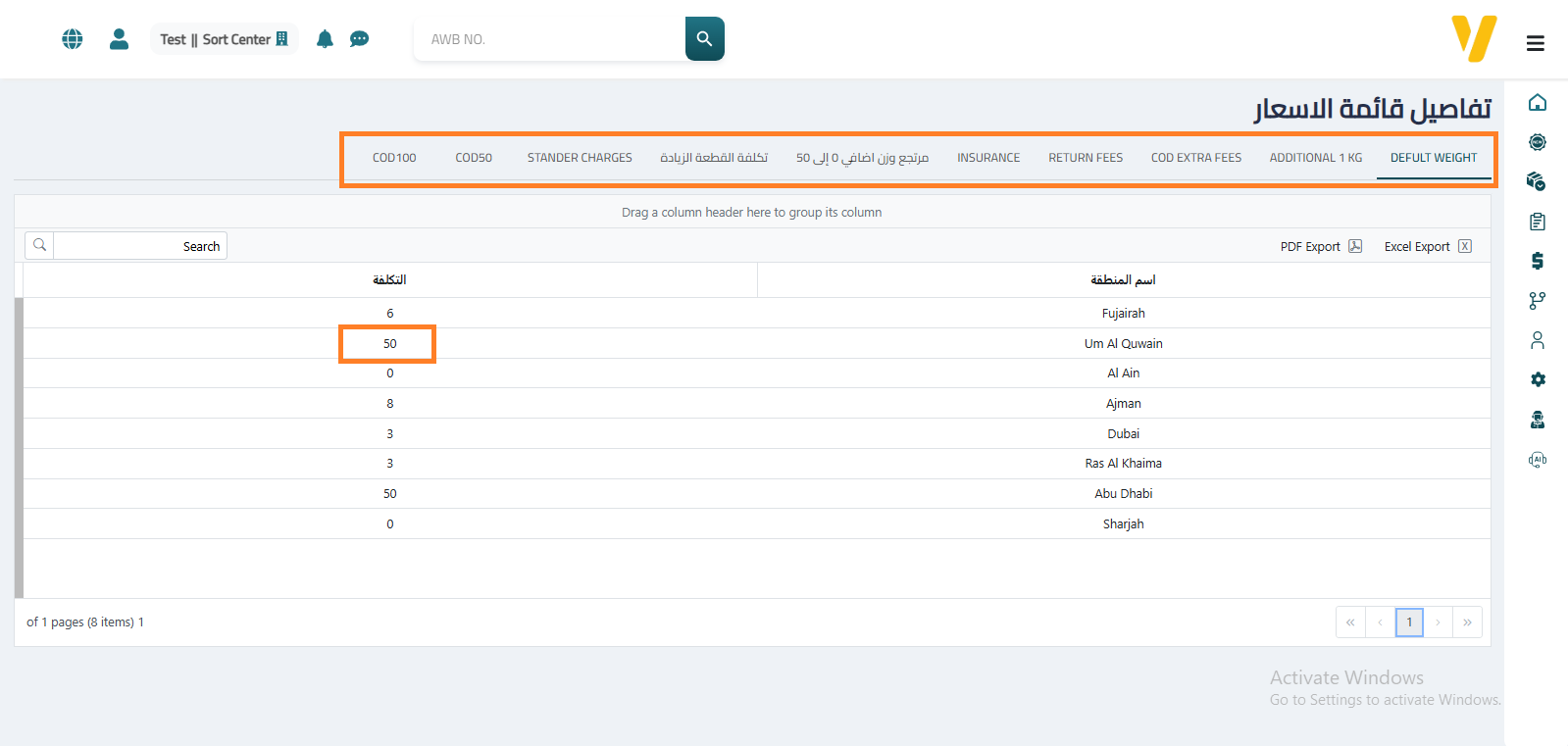Switch to the COD100 tab
This screenshot has width=1568, height=746.
tap(394, 158)
